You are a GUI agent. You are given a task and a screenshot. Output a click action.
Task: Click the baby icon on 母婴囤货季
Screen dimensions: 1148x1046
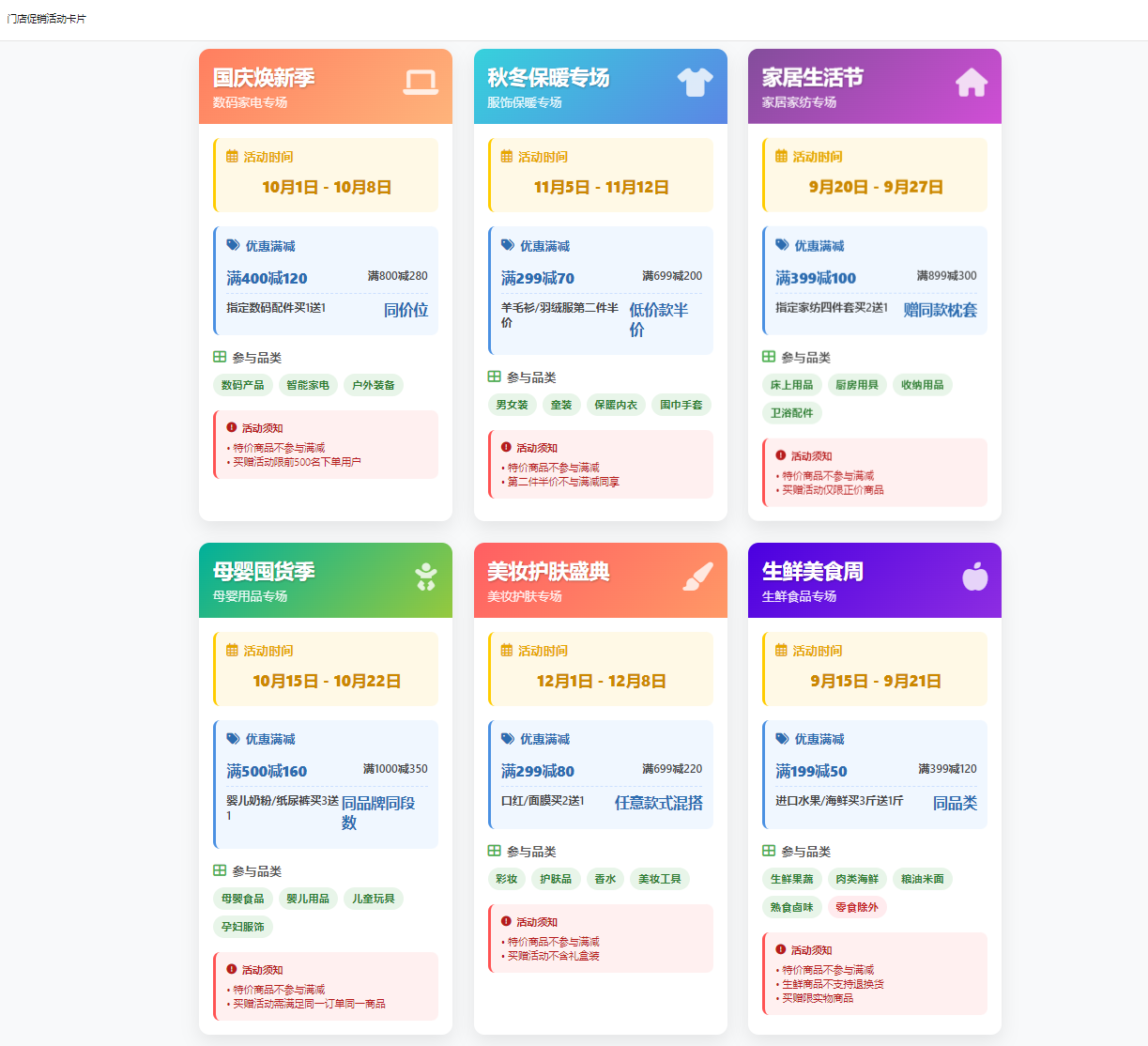tap(426, 577)
